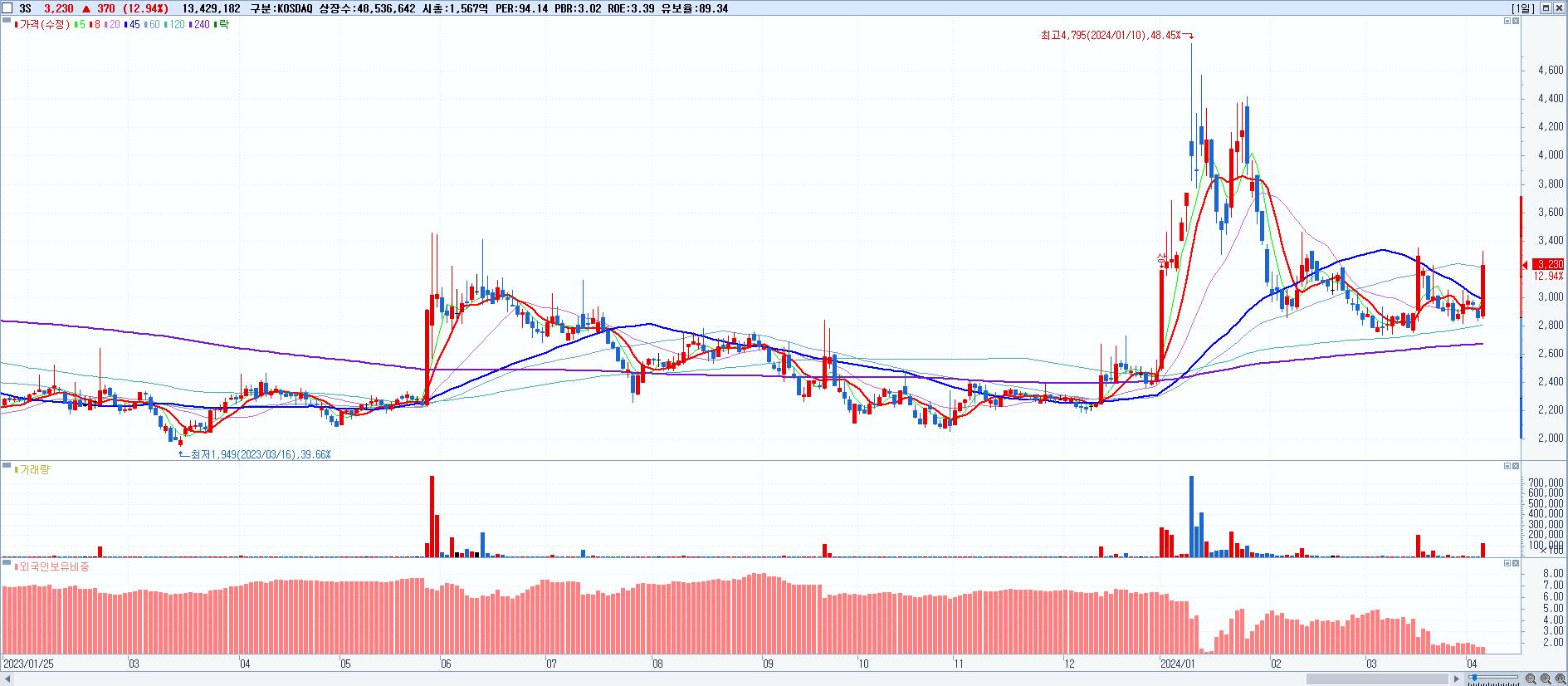
Task: Click the ROE:3.39 value
Action: pos(632,8)
